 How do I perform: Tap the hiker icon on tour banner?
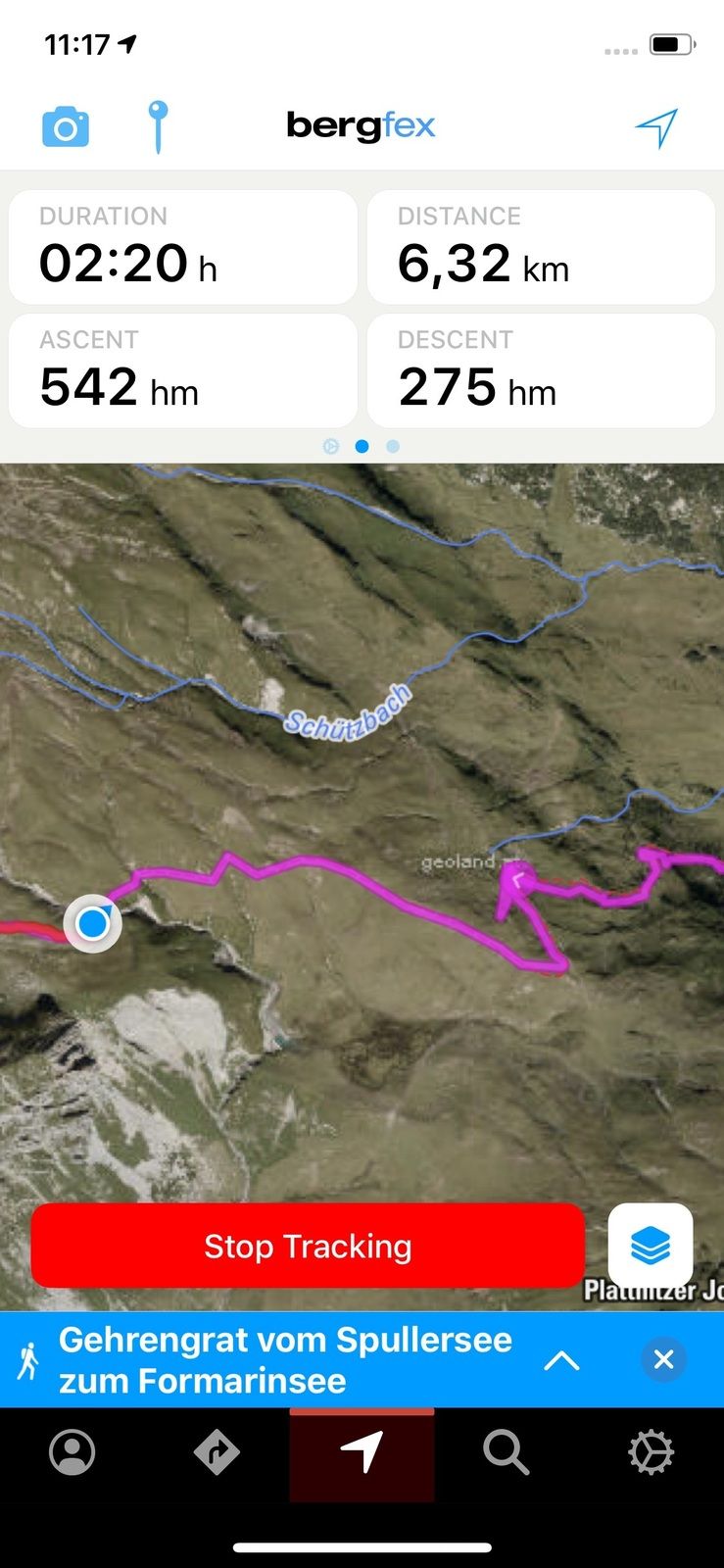pos(28,1360)
